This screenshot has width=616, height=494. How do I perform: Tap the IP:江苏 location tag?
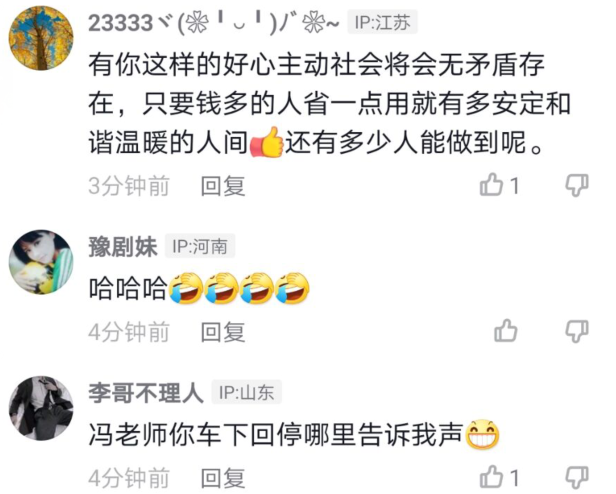click(x=382, y=22)
